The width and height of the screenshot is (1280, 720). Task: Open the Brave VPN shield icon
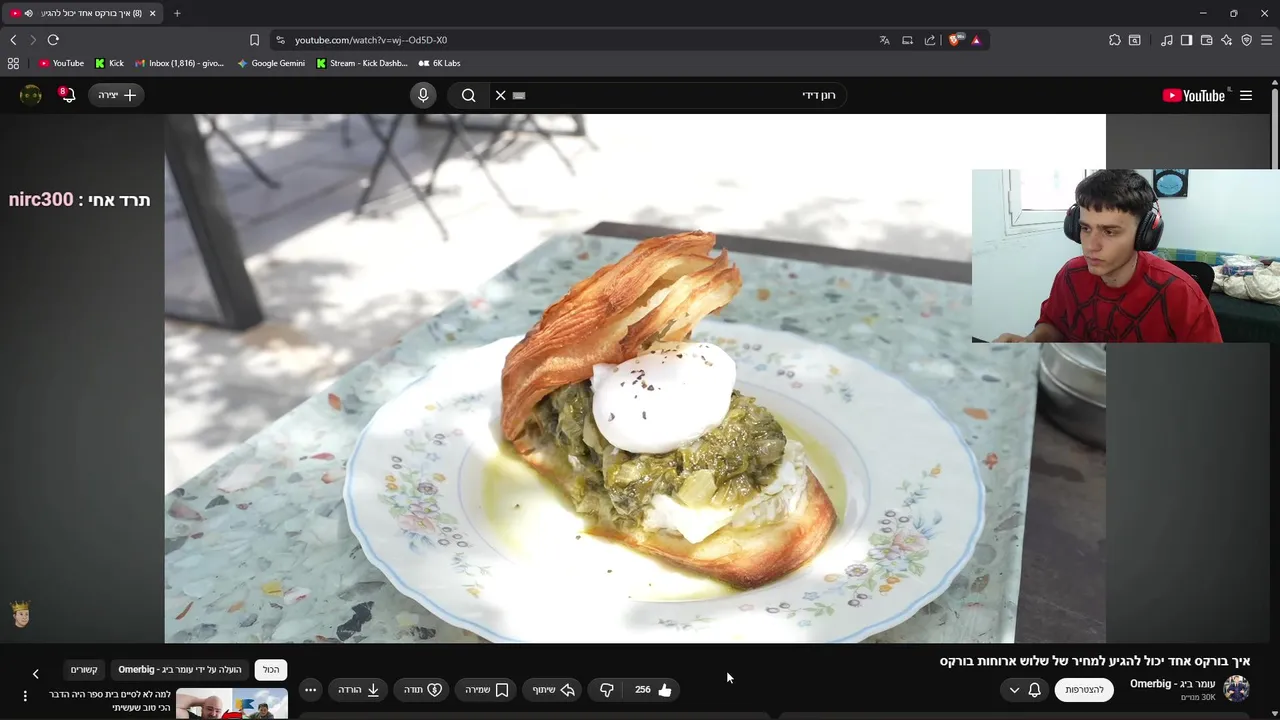click(x=1247, y=40)
